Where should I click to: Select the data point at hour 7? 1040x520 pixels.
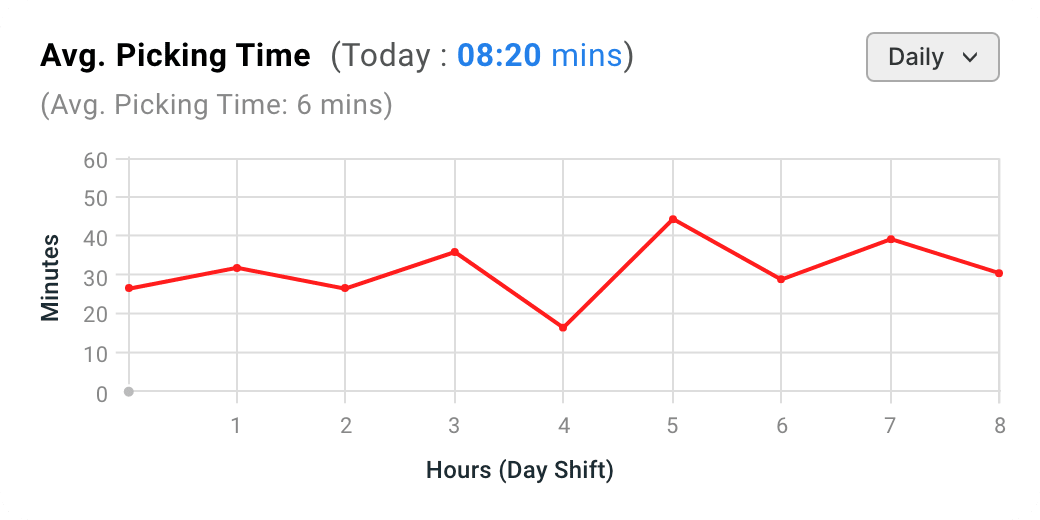click(890, 239)
